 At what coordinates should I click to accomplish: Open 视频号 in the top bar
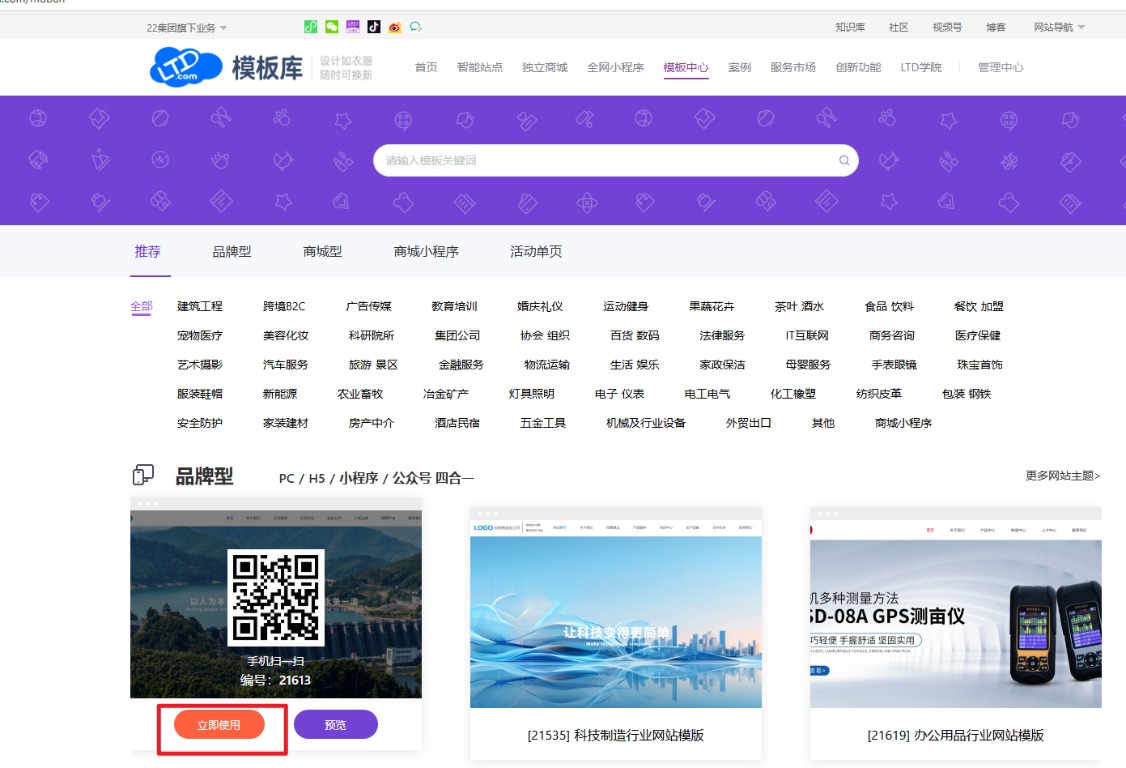tap(946, 27)
